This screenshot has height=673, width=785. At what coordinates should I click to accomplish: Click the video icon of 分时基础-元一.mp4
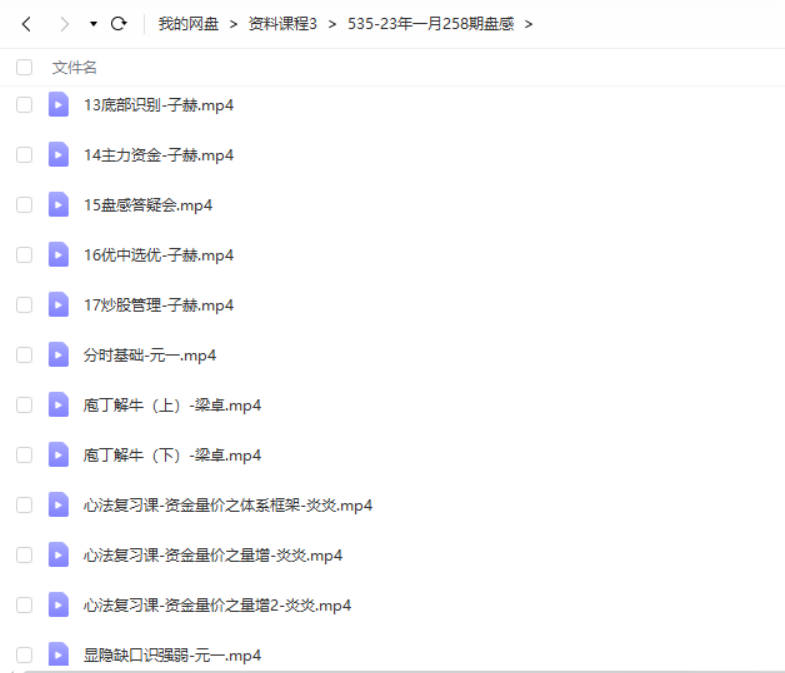point(58,355)
